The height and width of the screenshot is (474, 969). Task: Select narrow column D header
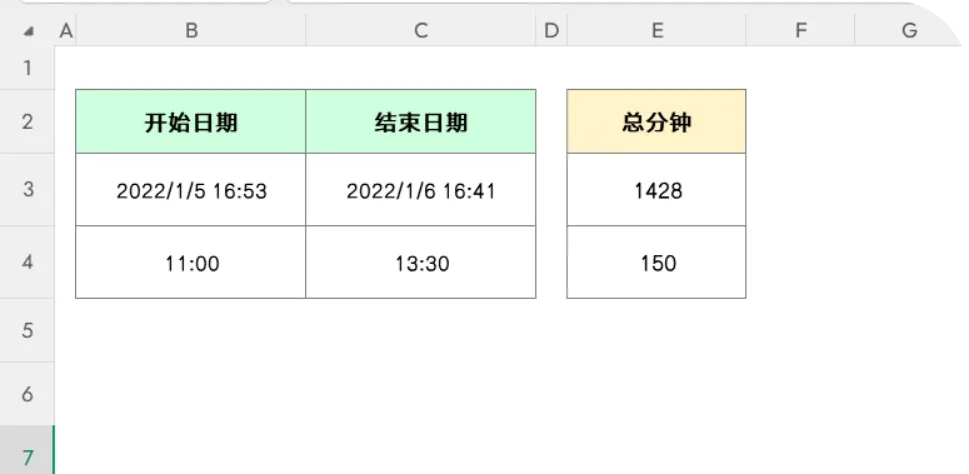click(551, 30)
